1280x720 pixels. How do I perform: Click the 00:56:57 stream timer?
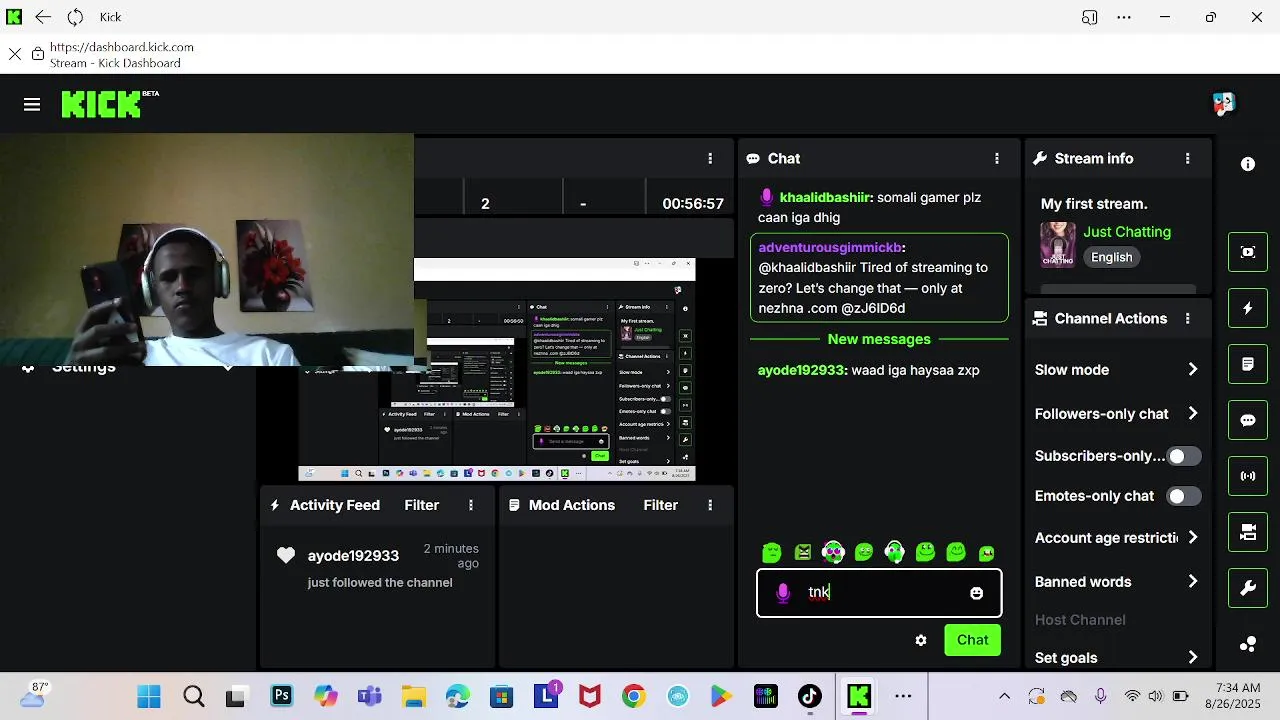point(693,203)
